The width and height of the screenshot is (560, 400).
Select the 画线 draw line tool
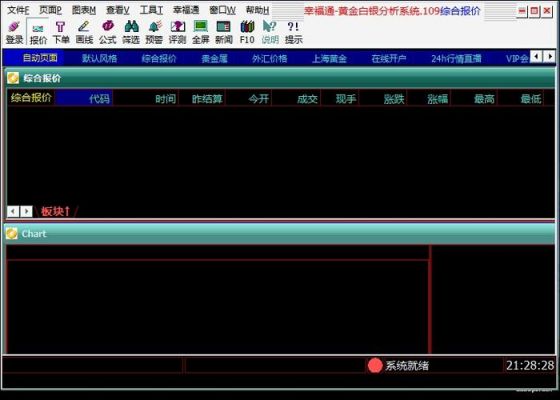(x=84, y=32)
